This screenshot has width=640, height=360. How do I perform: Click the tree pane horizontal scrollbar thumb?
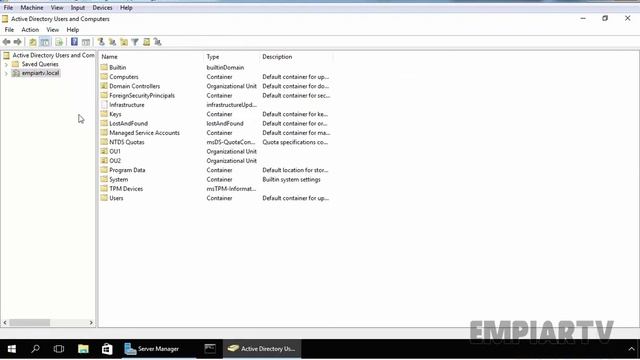point(29,322)
